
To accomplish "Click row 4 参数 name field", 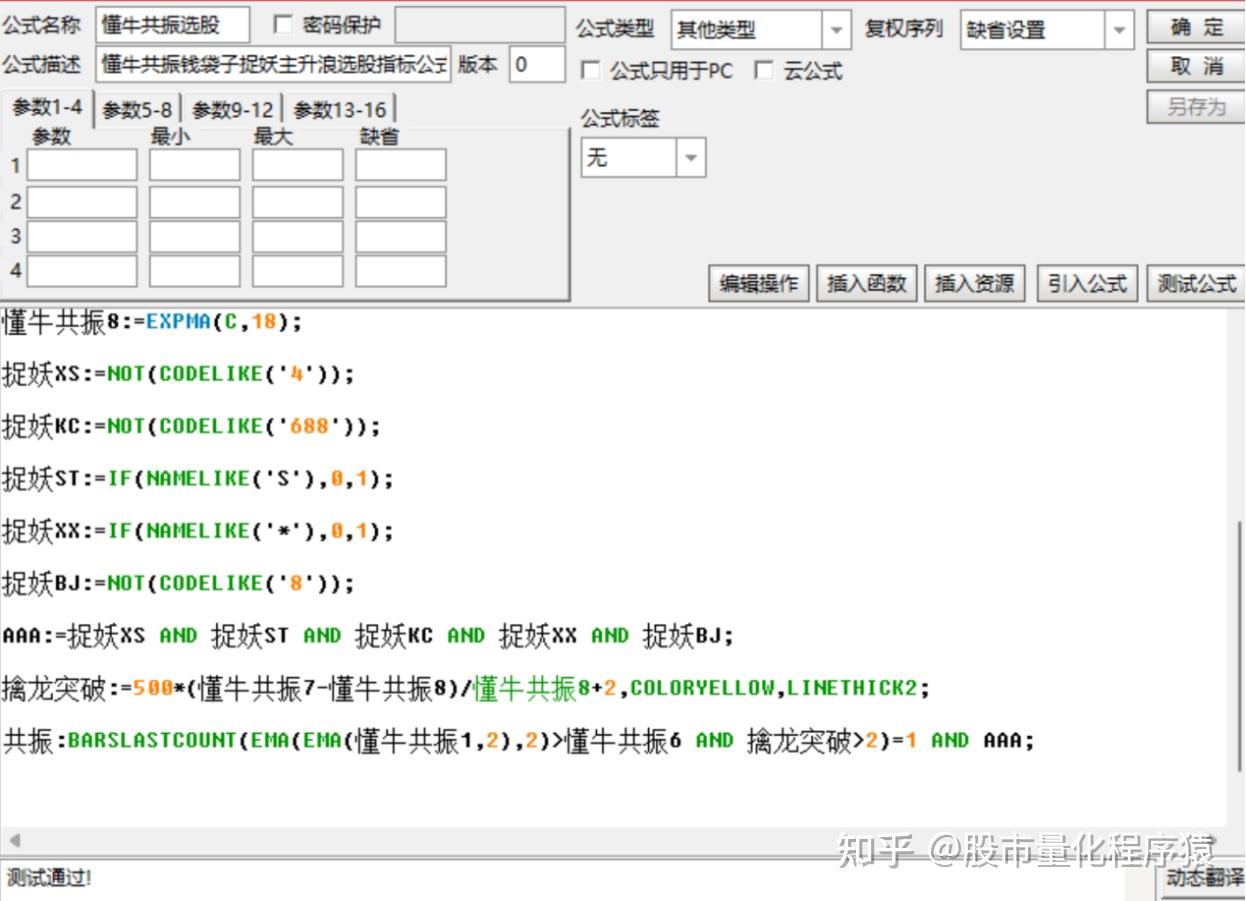I will coord(82,271).
